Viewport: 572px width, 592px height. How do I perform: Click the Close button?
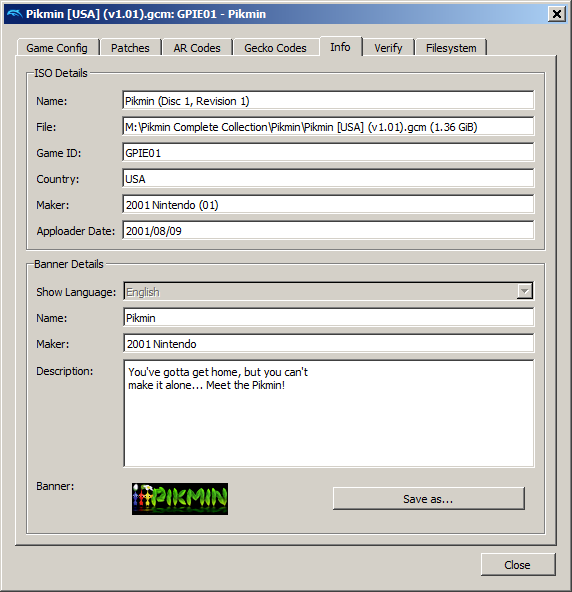click(x=518, y=565)
